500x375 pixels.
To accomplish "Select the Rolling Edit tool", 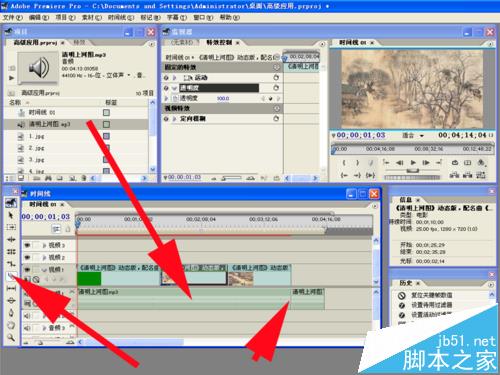I will pos(11,251).
